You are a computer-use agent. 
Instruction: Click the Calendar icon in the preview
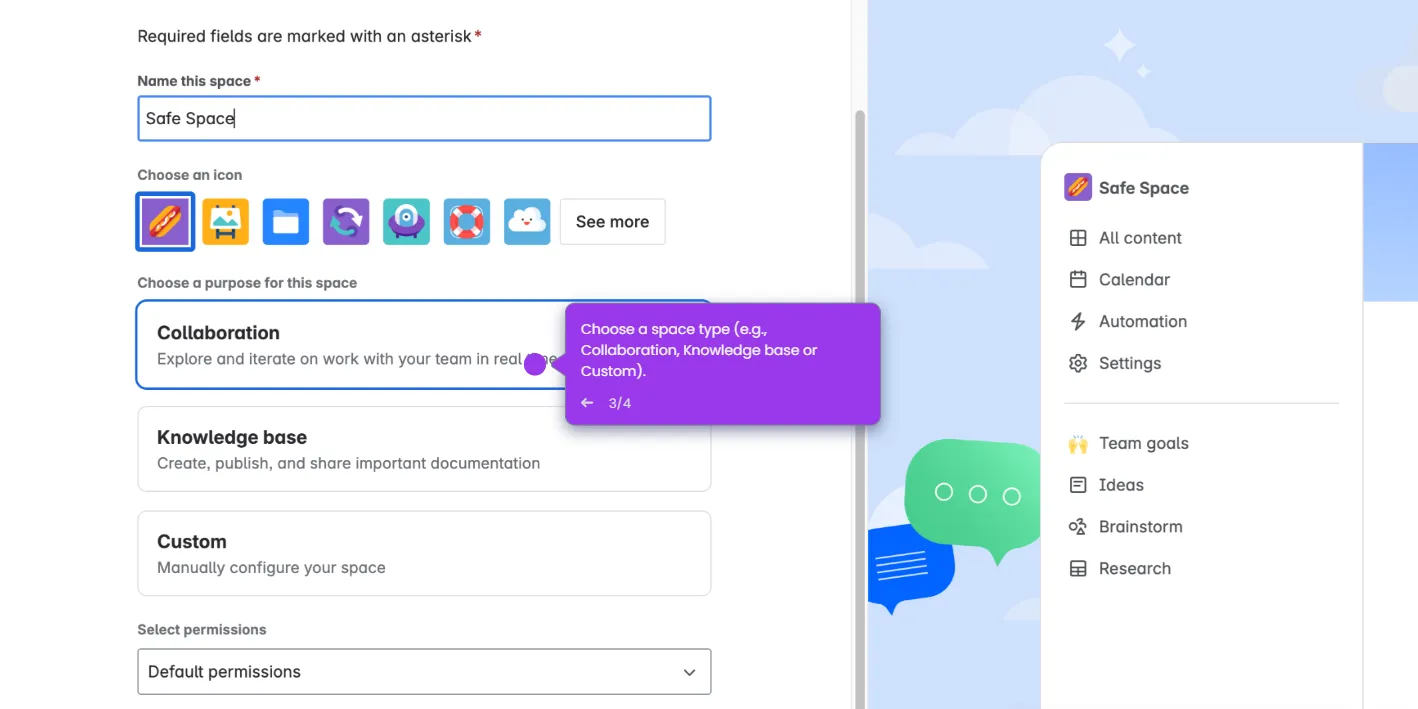pyautogui.click(x=1078, y=280)
